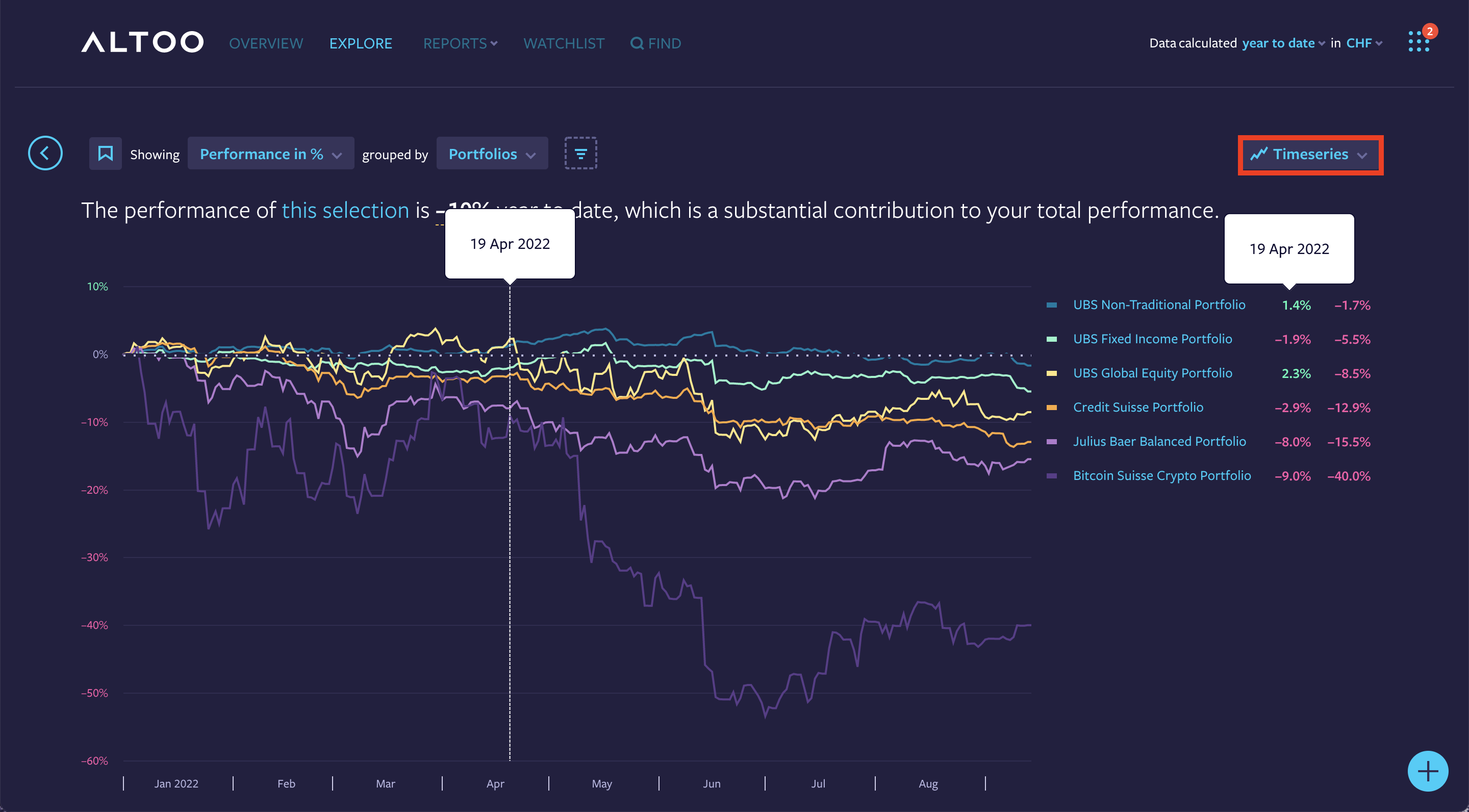Click the back arrow circle button

[45, 154]
